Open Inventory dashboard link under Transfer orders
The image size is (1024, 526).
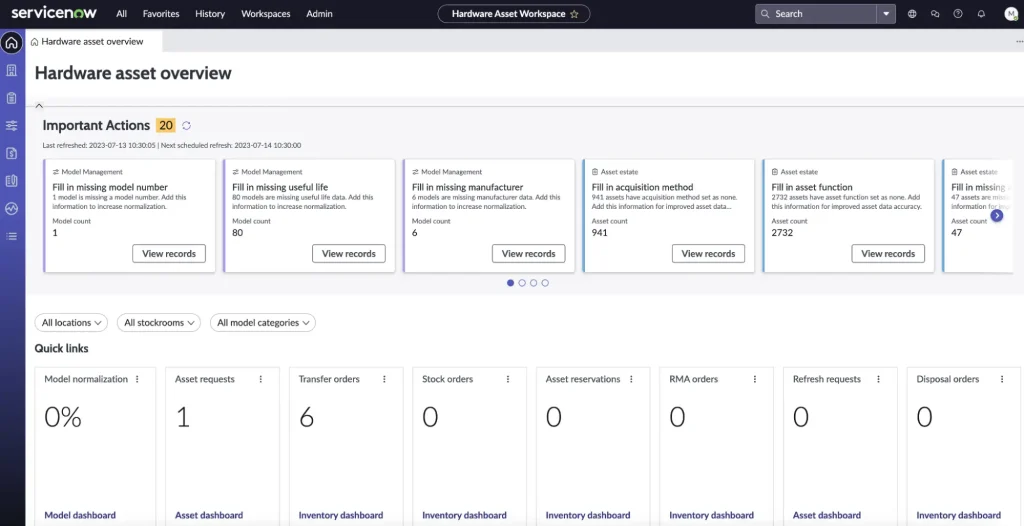click(341, 516)
